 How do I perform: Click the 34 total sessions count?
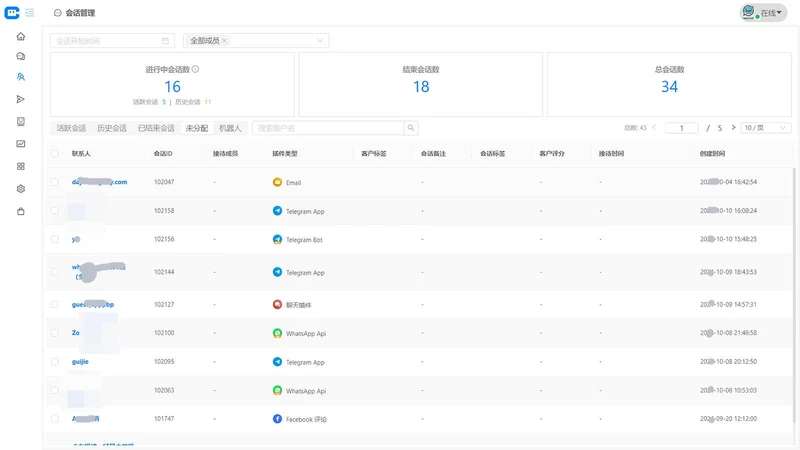pyautogui.click(x=669, y=87)
